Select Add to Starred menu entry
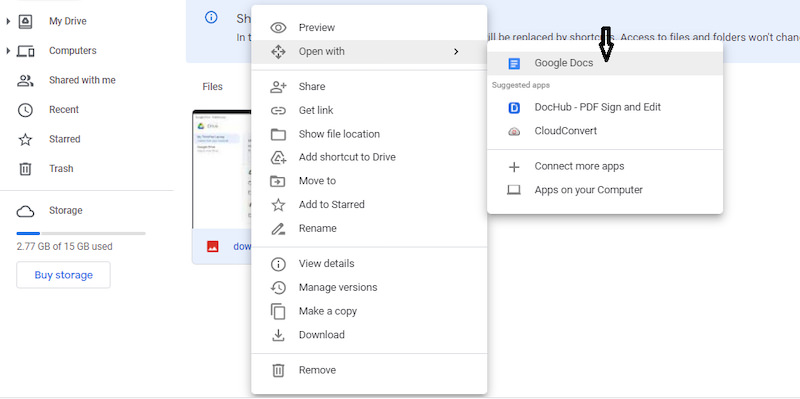Screen dimensions: 800x399 tap(369, 205)
